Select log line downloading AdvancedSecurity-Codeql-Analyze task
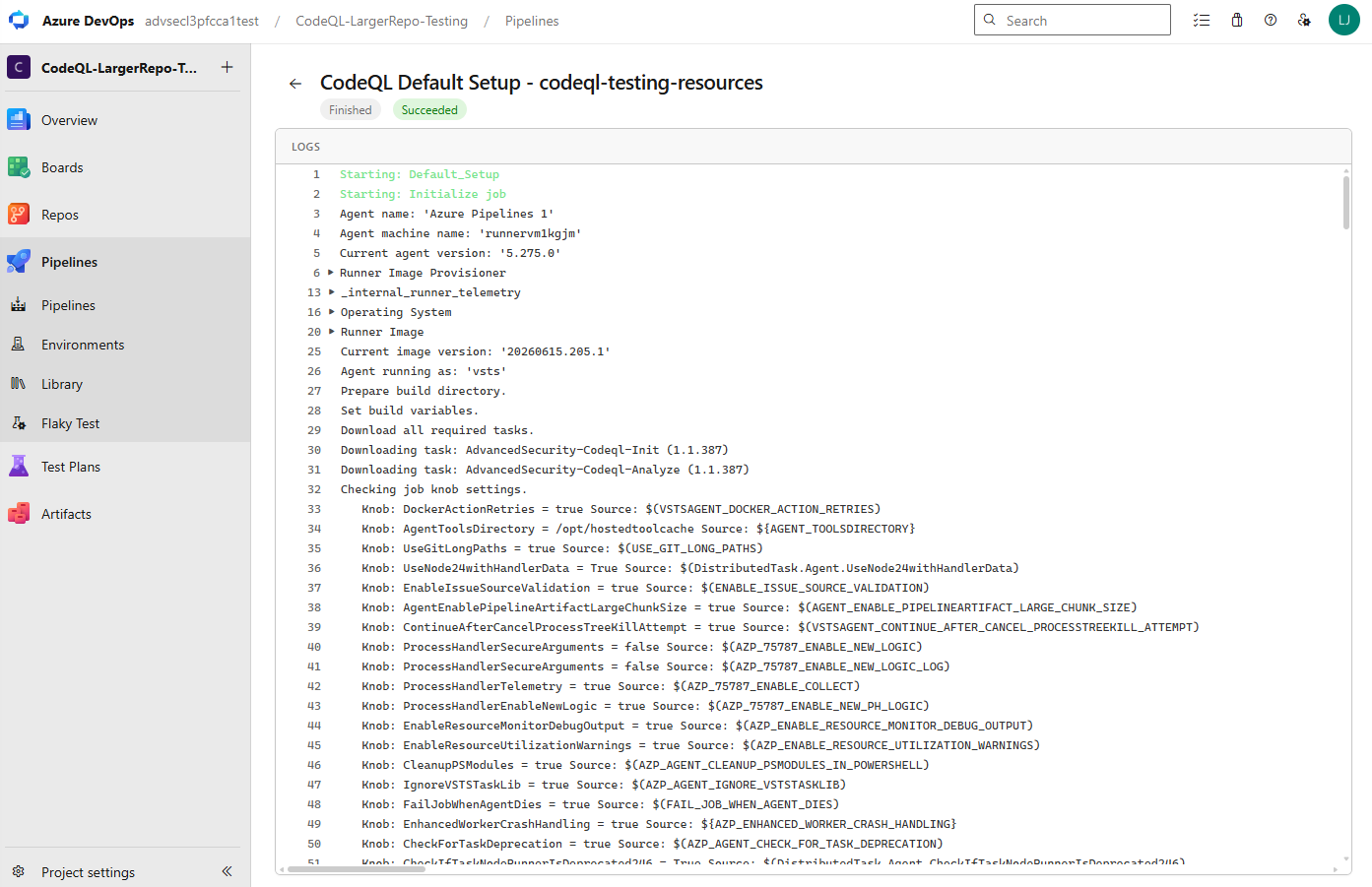1372x887 pixels. click(x=545, y=470)
